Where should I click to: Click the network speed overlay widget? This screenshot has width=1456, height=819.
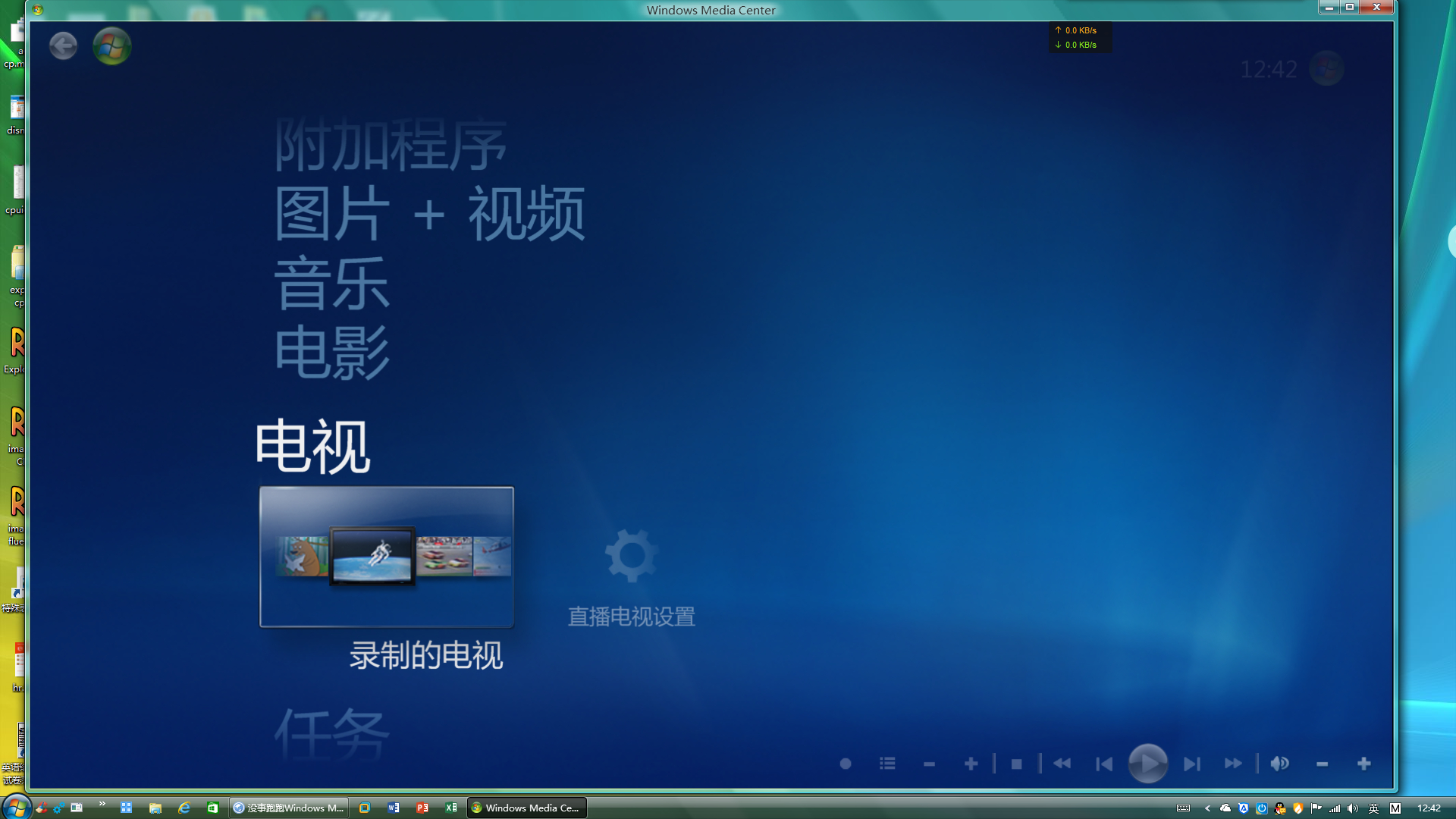(1080, 37)
